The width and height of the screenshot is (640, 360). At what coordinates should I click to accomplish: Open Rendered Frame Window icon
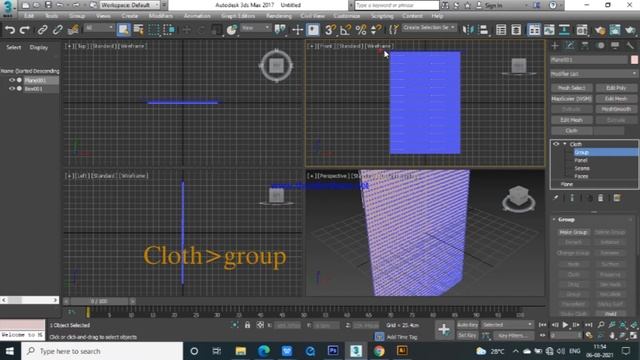point(615,30)
